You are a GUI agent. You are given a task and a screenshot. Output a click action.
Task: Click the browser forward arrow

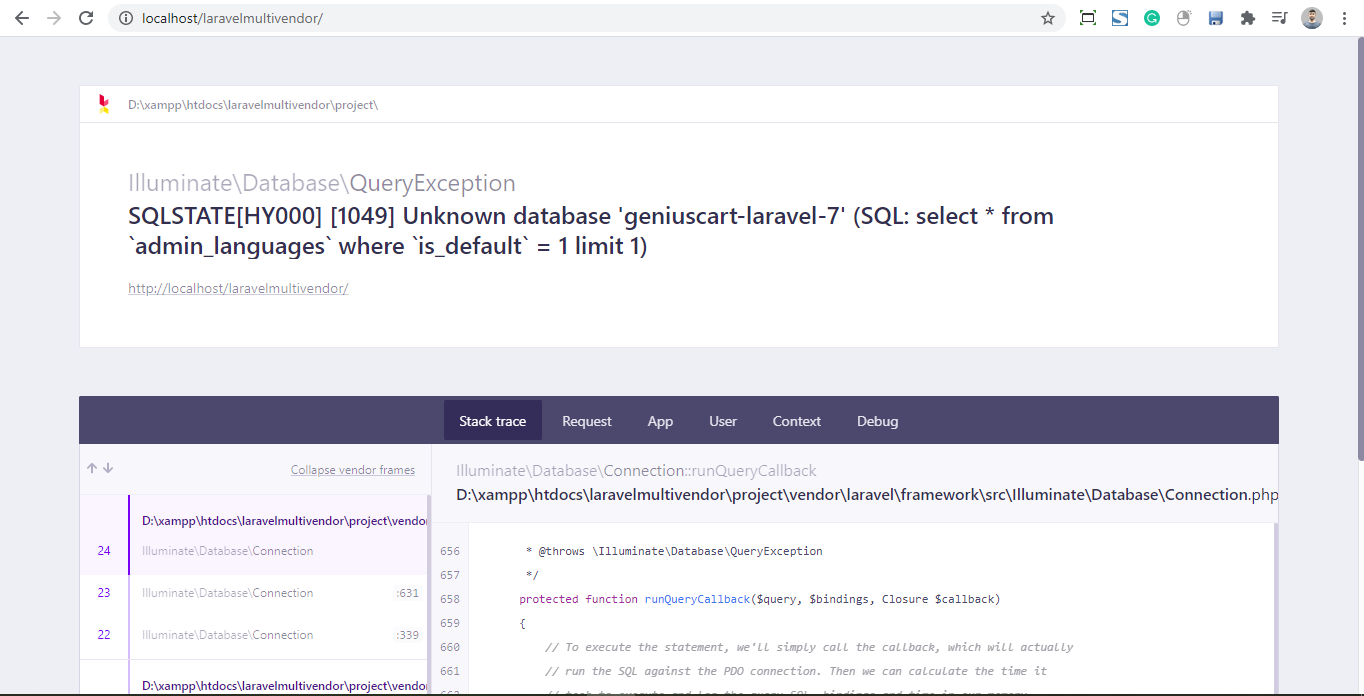pos(54,18)
